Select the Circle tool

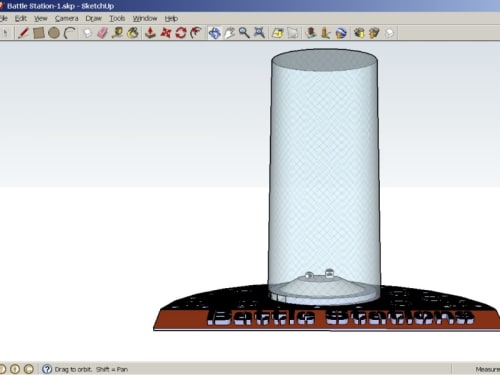click(54, 33)
